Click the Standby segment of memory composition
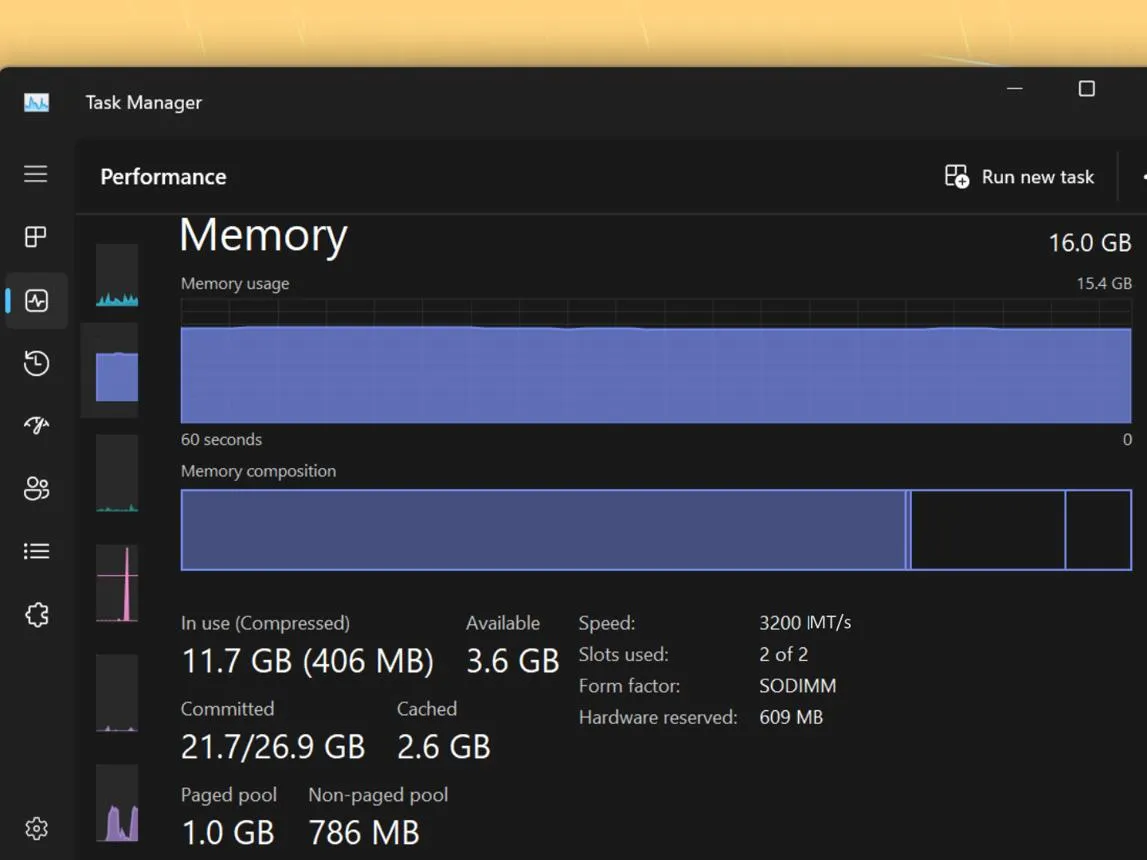Image resolution: width=1147 pixels, height=860 pixels. tap(988, 529)
